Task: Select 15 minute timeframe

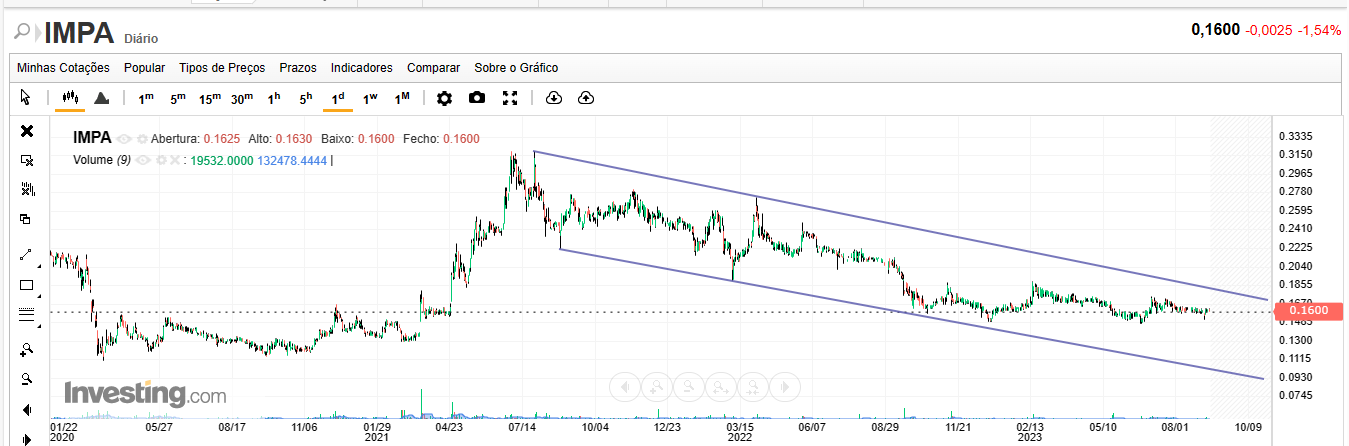Action: click(x=210, y=98)
